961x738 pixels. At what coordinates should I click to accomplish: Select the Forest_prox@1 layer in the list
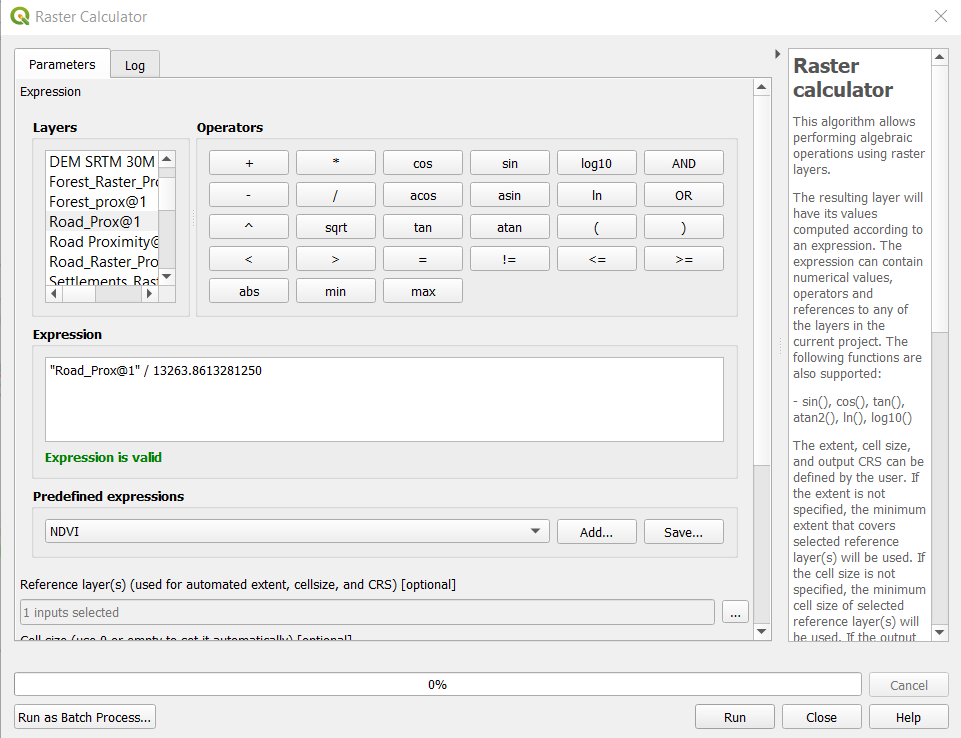98,201
